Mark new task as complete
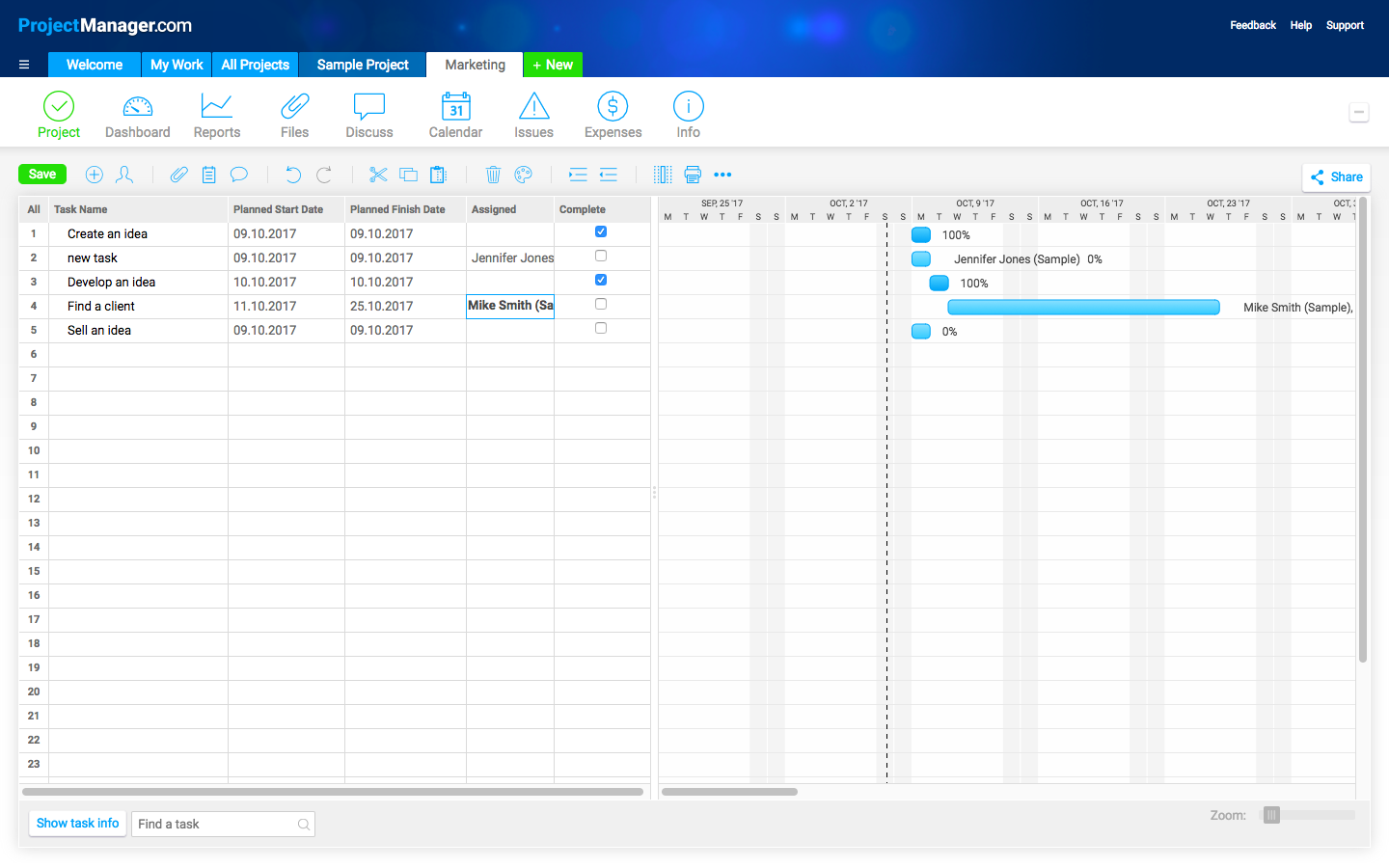Image resolution: width=1389 pixels, height=868 pixels. 601,256
